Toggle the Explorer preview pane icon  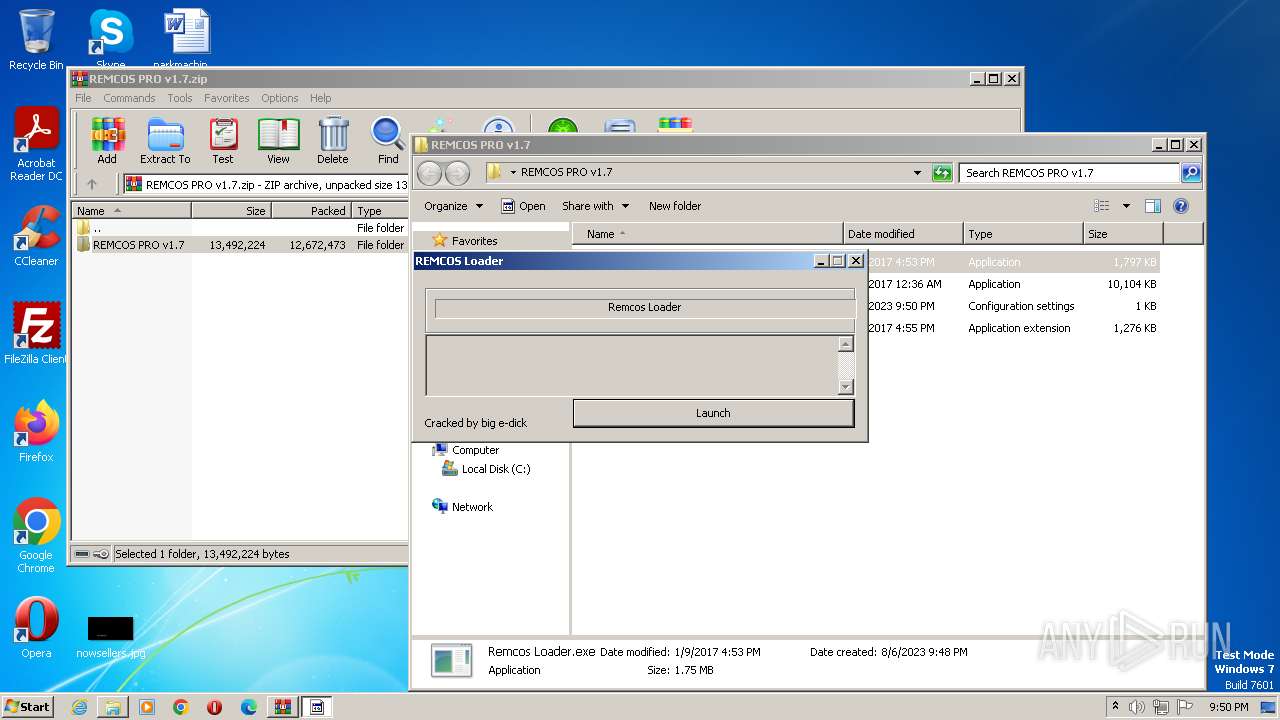click(x=1153, y=206)
